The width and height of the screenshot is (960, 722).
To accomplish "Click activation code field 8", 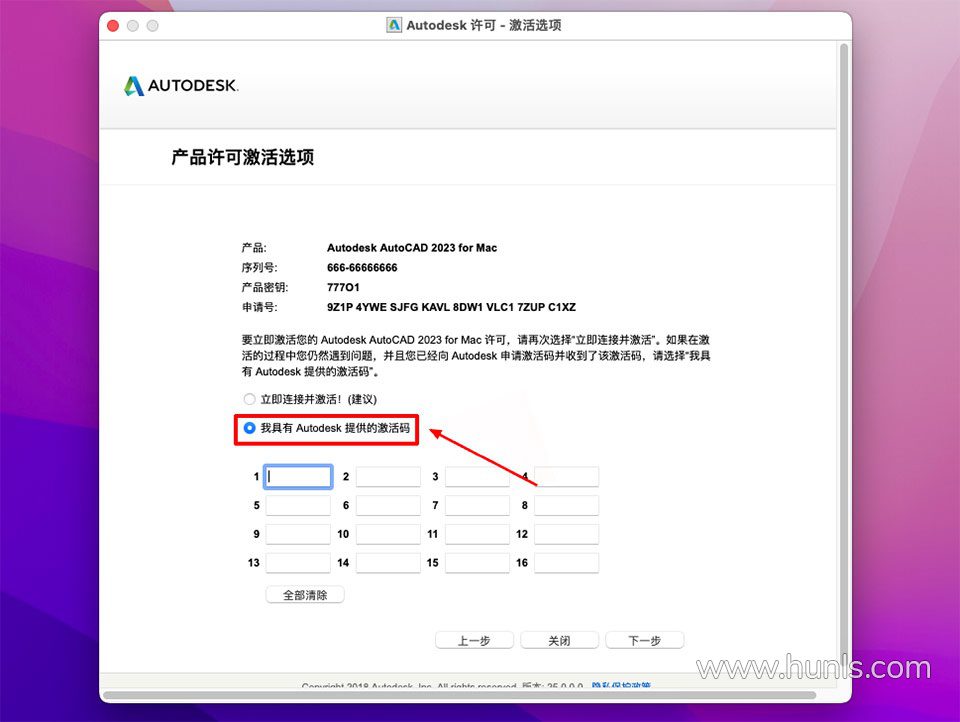I will [x=566, y=505].
